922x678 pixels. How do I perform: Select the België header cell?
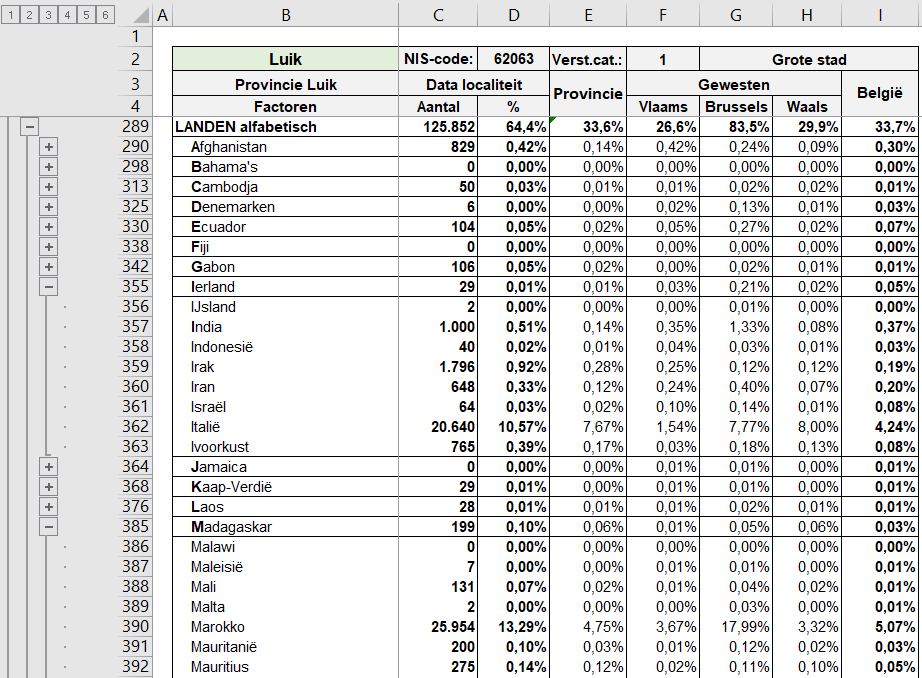click(880, 93)
